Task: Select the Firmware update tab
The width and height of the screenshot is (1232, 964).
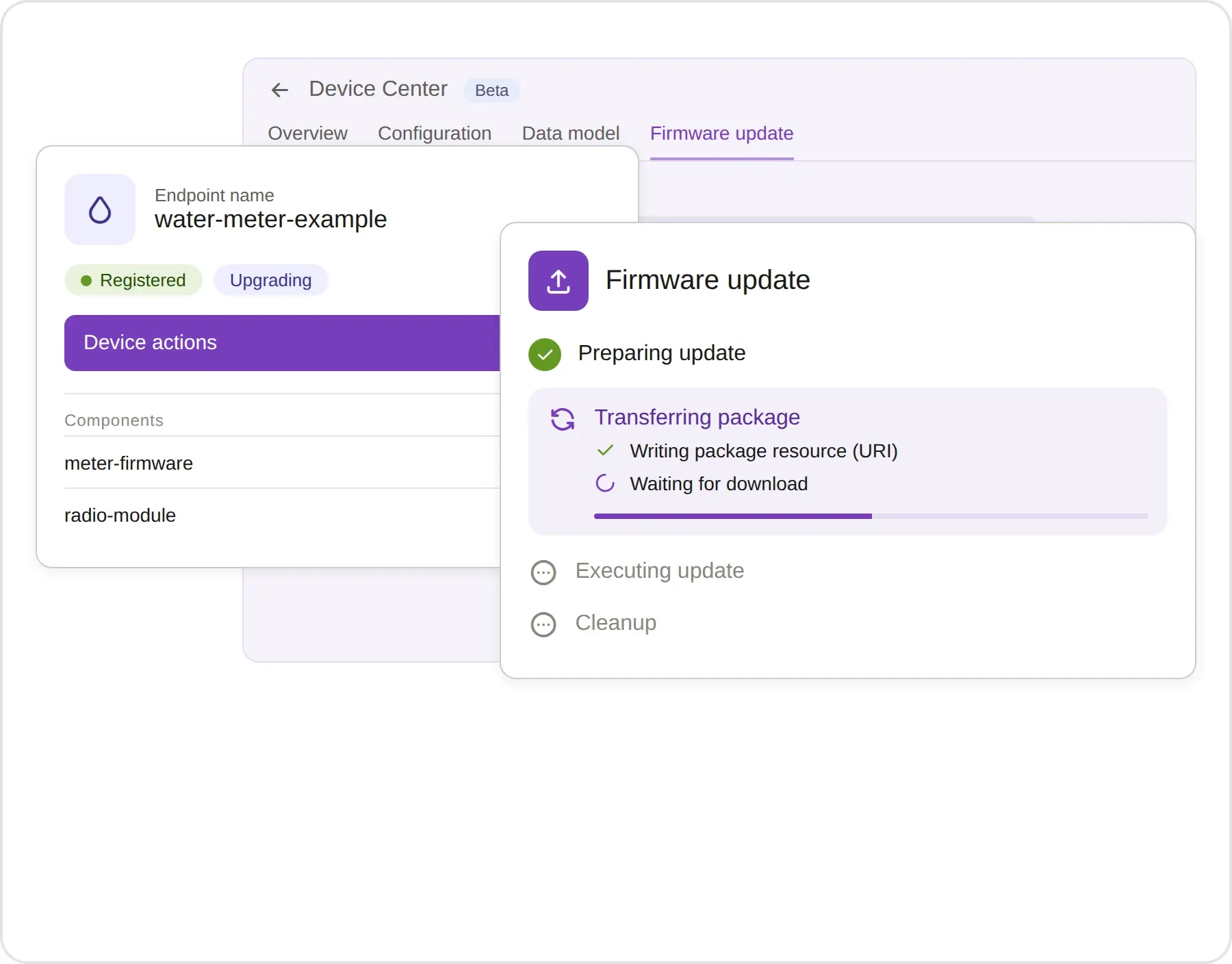Action: pos(722,134)
